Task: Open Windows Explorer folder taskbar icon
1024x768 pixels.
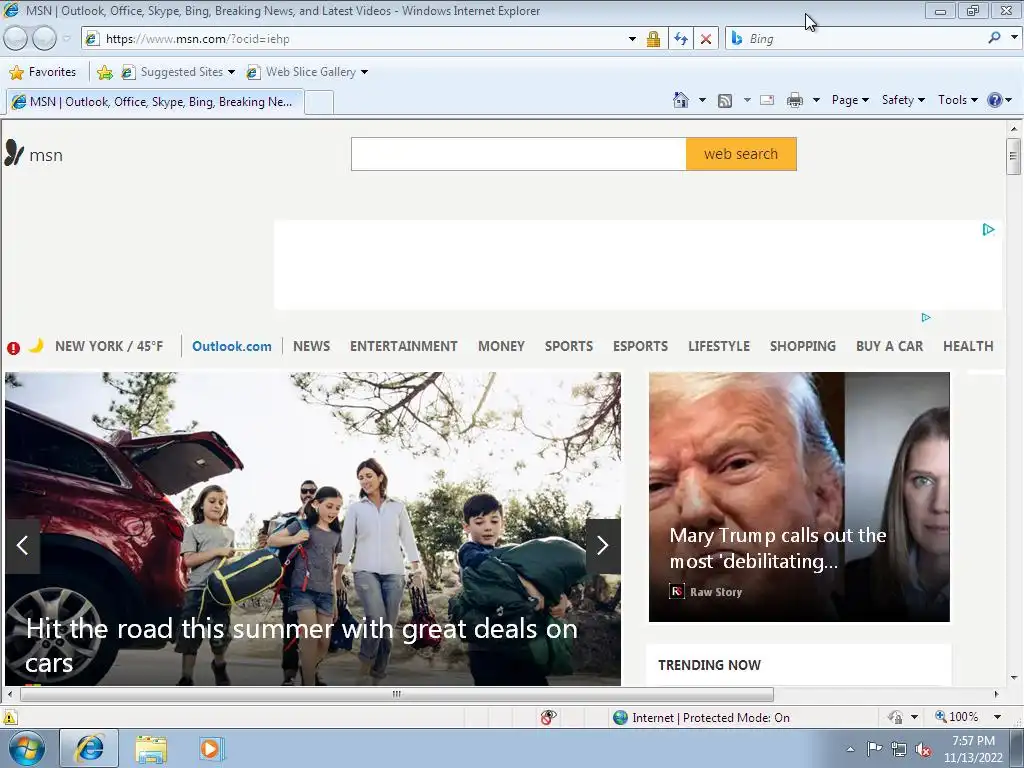Action: 151,749
